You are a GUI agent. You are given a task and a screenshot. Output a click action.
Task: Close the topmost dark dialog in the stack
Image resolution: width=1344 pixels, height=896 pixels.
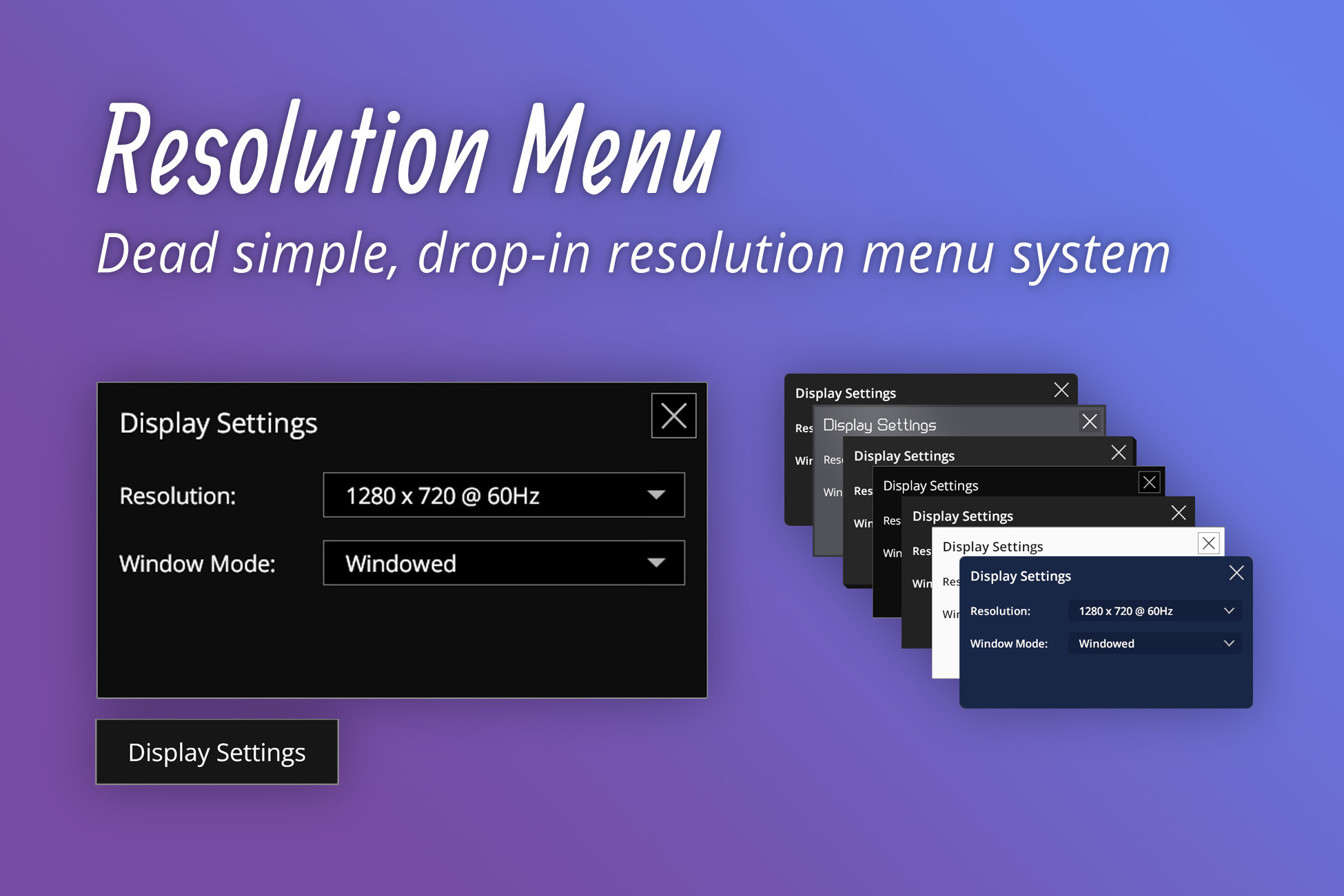1061,390
